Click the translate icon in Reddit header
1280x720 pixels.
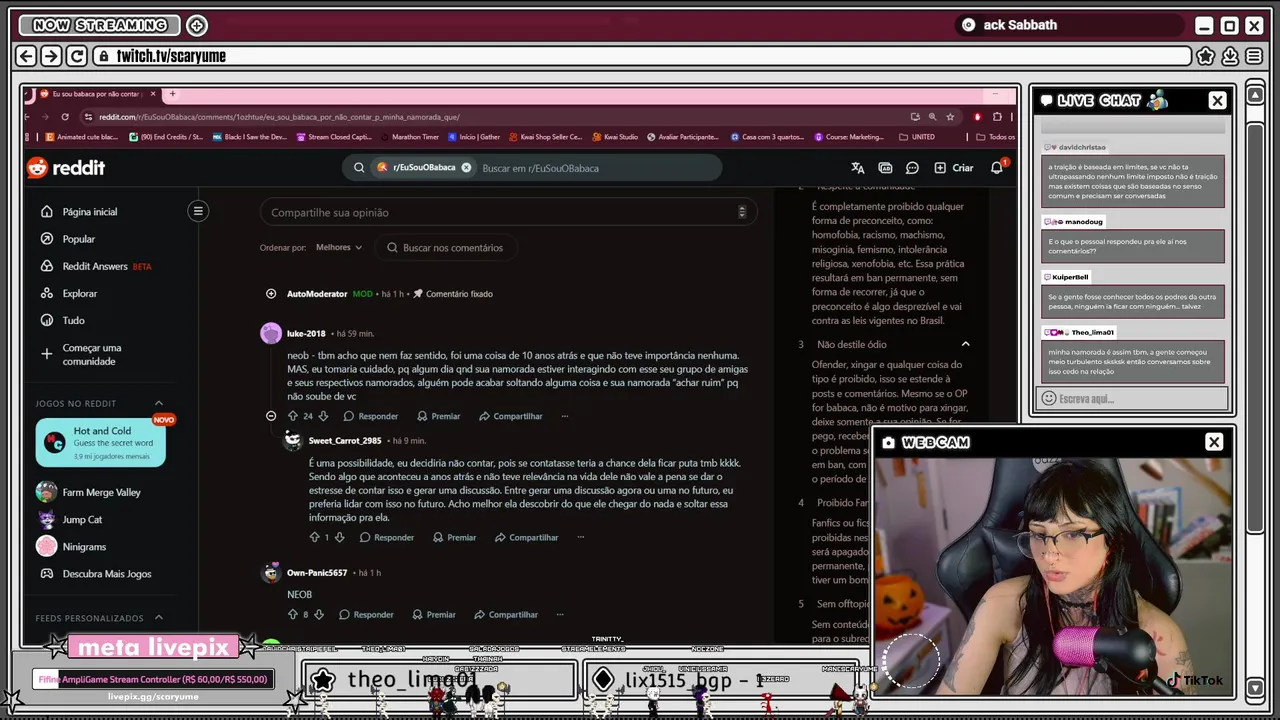click(857, 168)
